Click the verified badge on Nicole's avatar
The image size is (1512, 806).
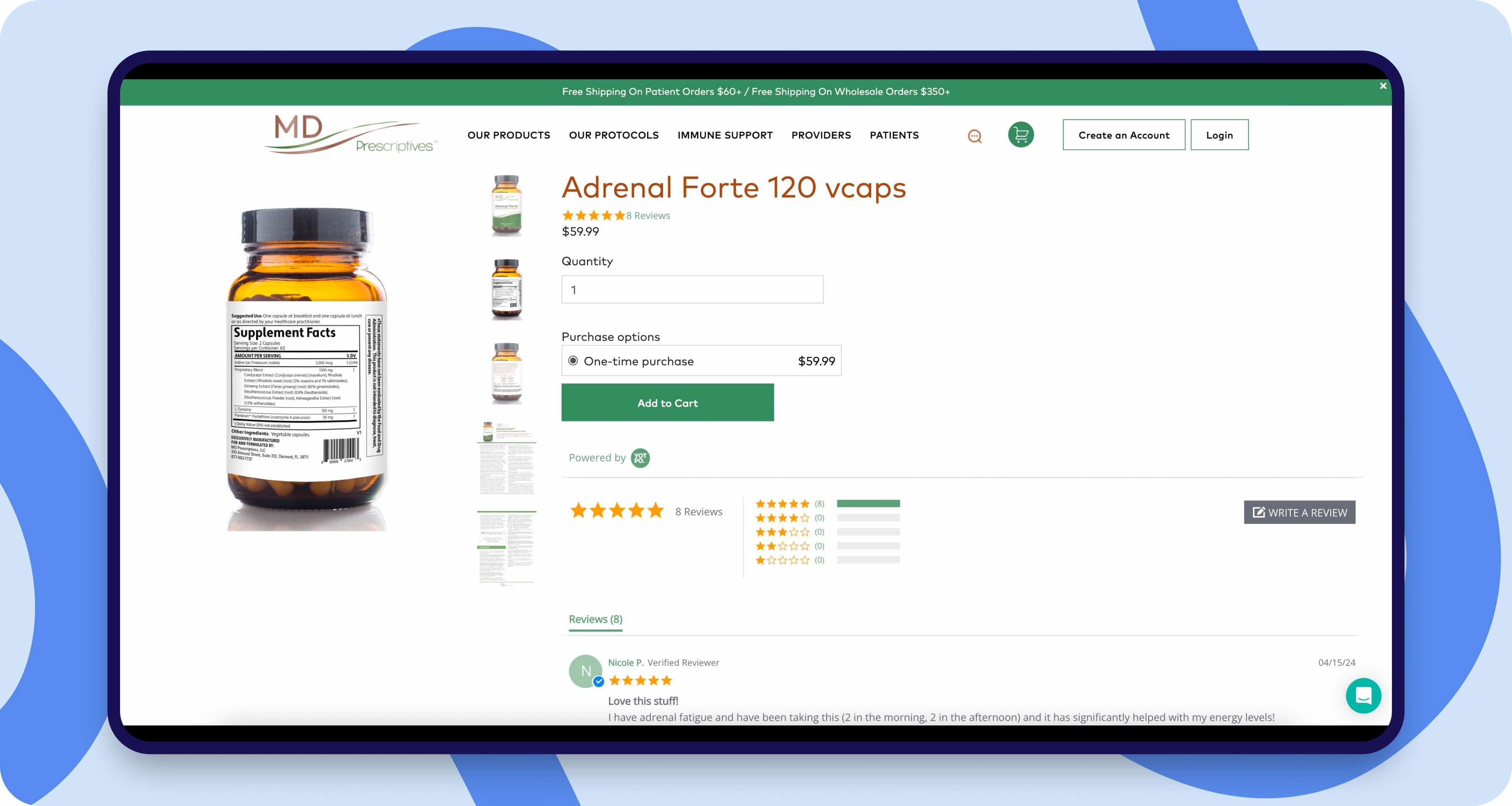[x=599, y=682]
